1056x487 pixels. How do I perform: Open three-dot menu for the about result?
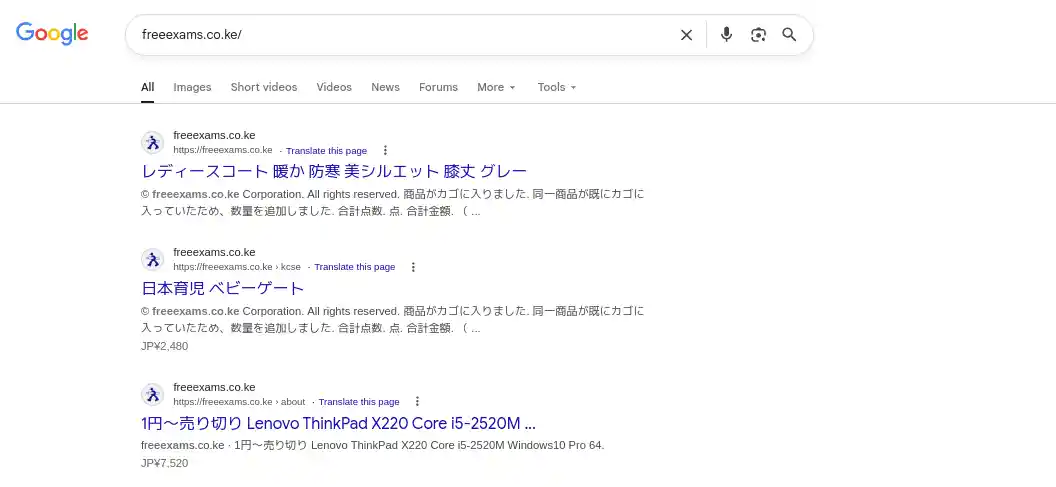pos(418,401)
